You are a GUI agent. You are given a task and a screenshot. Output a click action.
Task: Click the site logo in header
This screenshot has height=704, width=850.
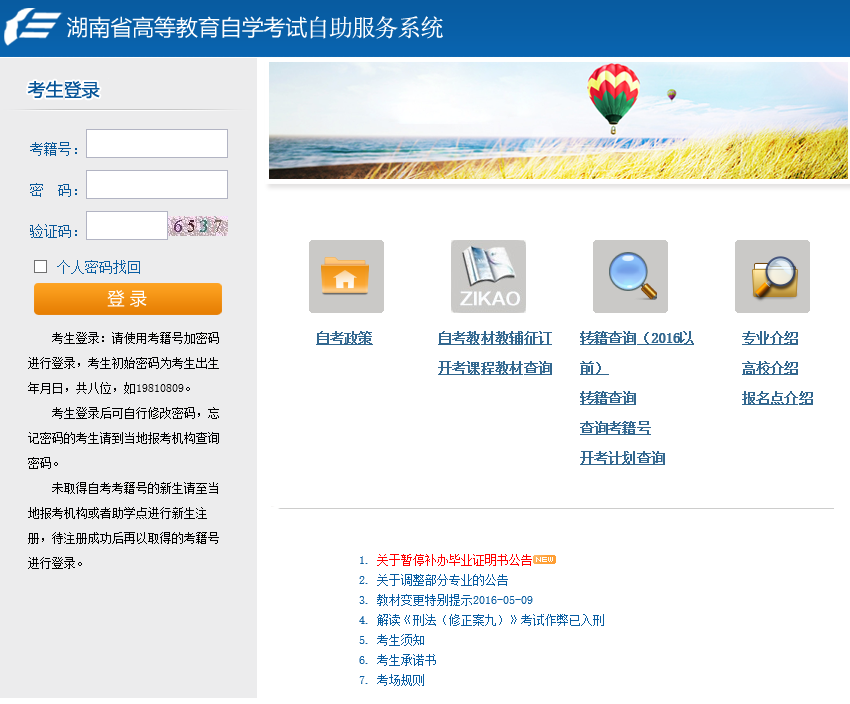pyautogui.click(x=32, y=26)
